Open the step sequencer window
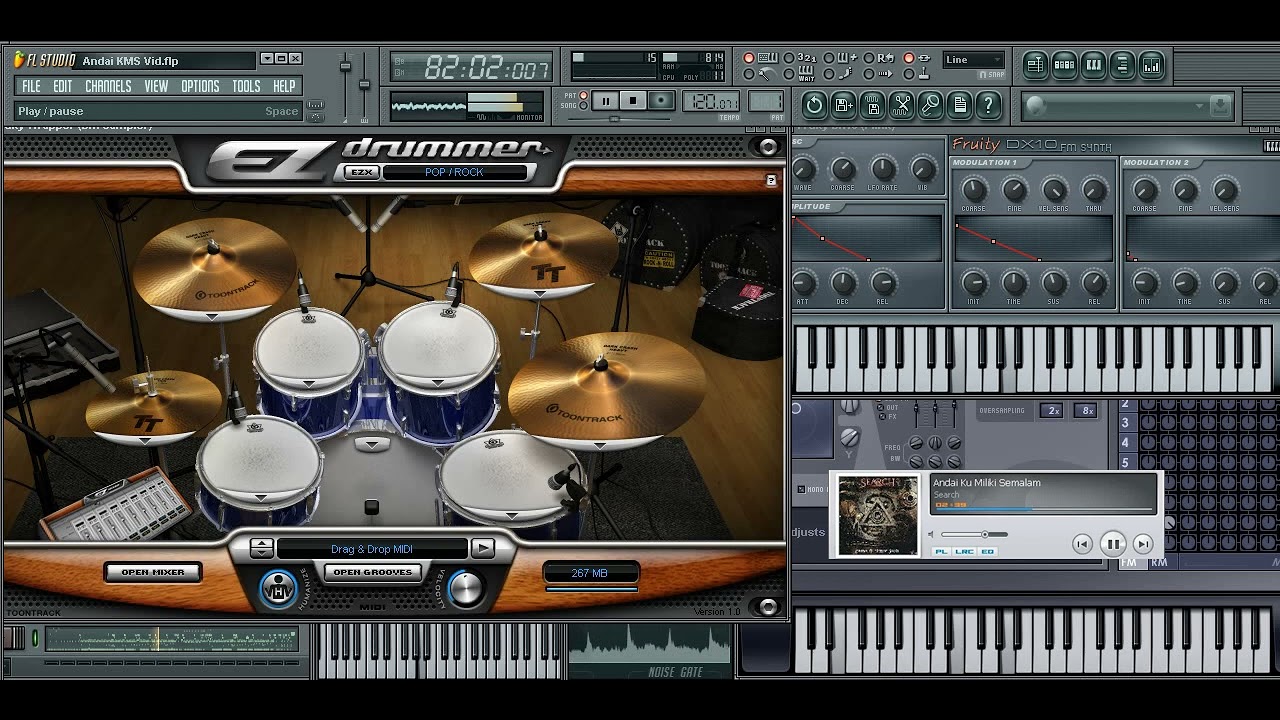 point(1064,65)
